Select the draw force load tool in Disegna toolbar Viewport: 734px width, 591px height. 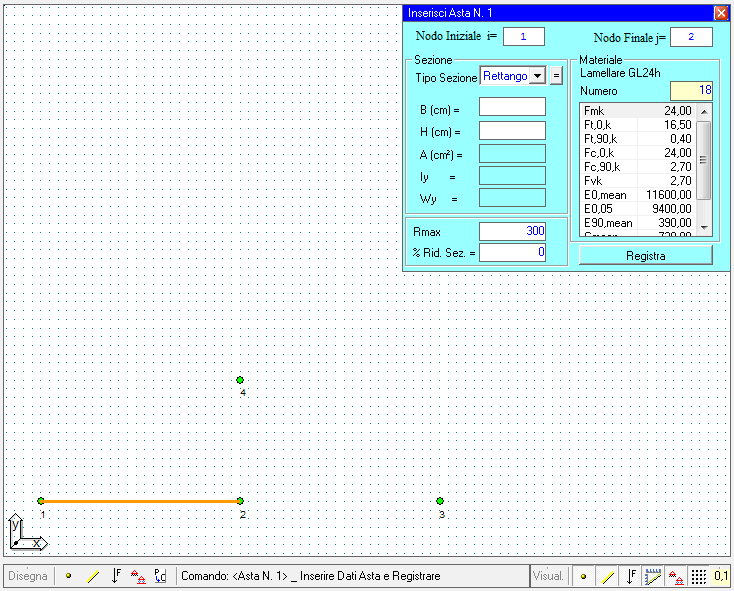[116, 576]
